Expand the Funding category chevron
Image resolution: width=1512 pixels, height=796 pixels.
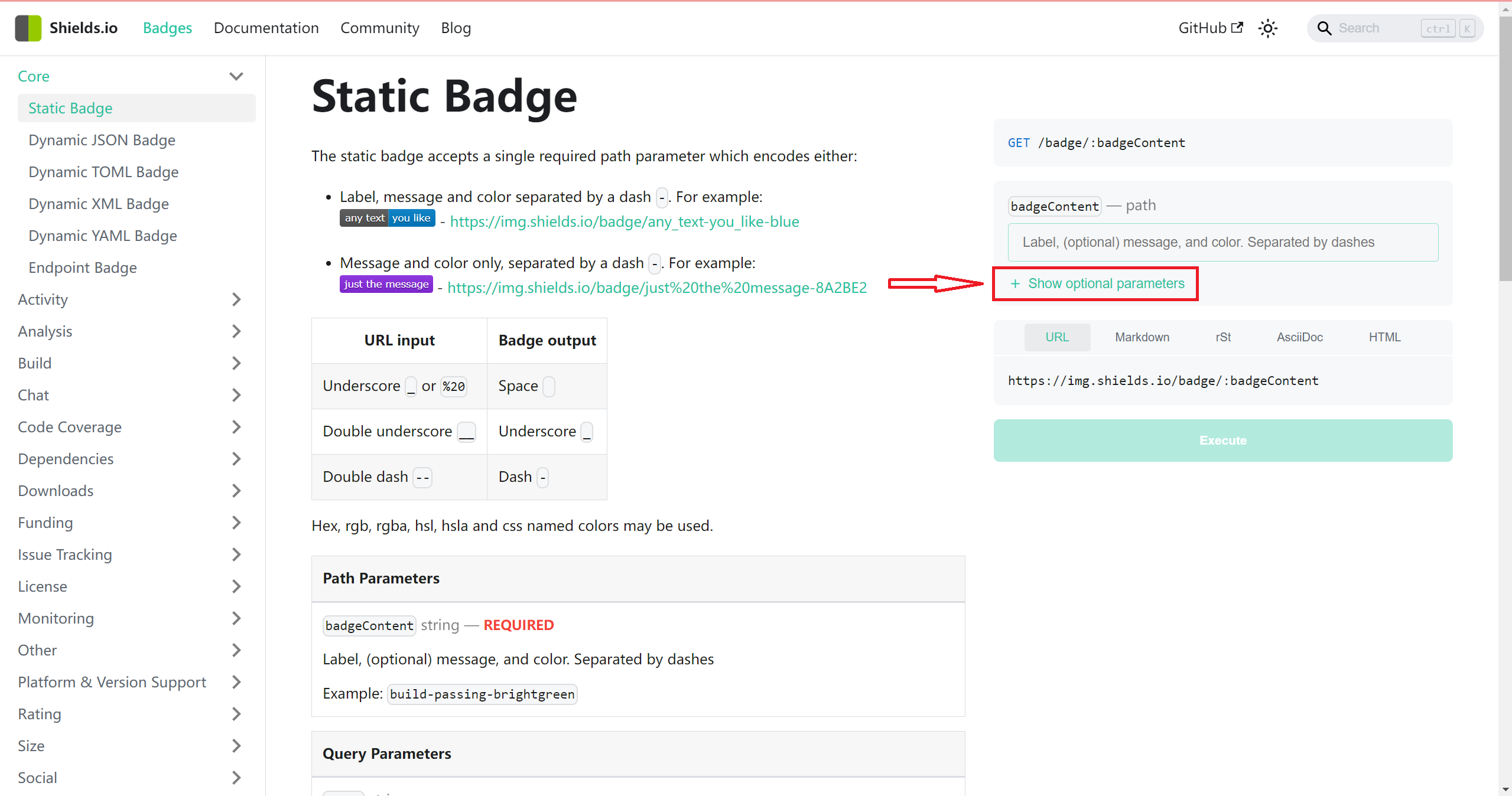click(236, 523)
